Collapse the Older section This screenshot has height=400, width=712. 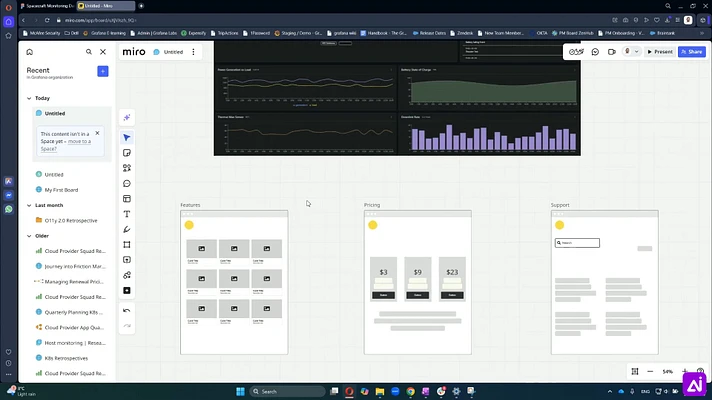click(x=29, y=236)
